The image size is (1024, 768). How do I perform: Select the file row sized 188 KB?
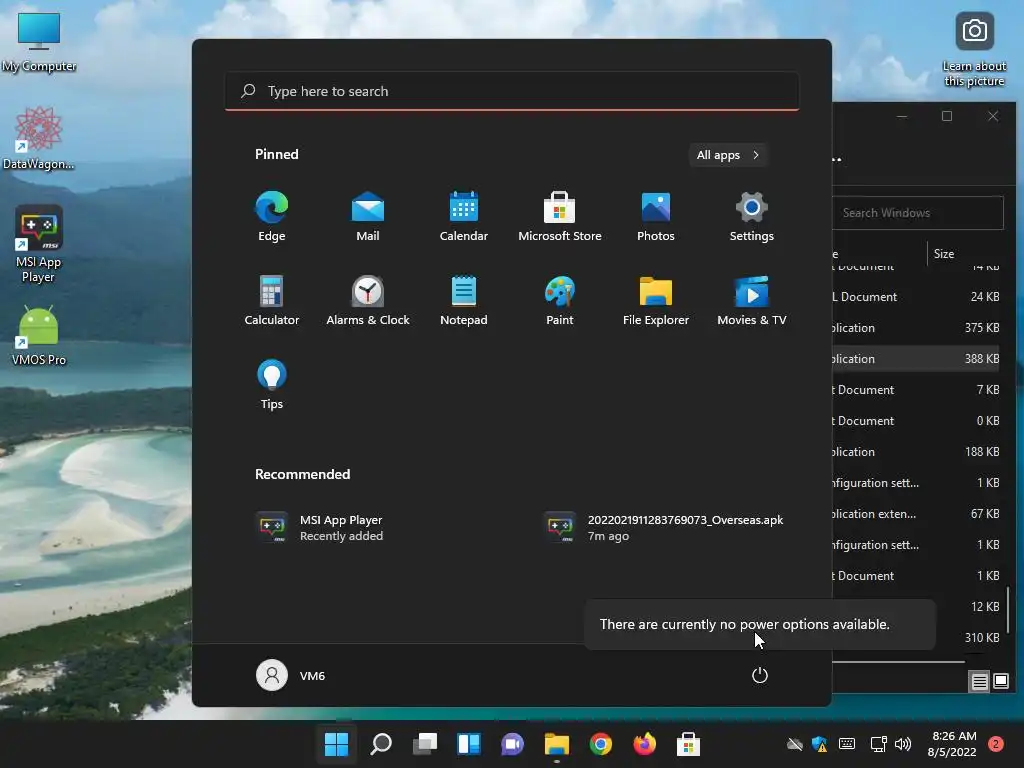coord(916,452)
